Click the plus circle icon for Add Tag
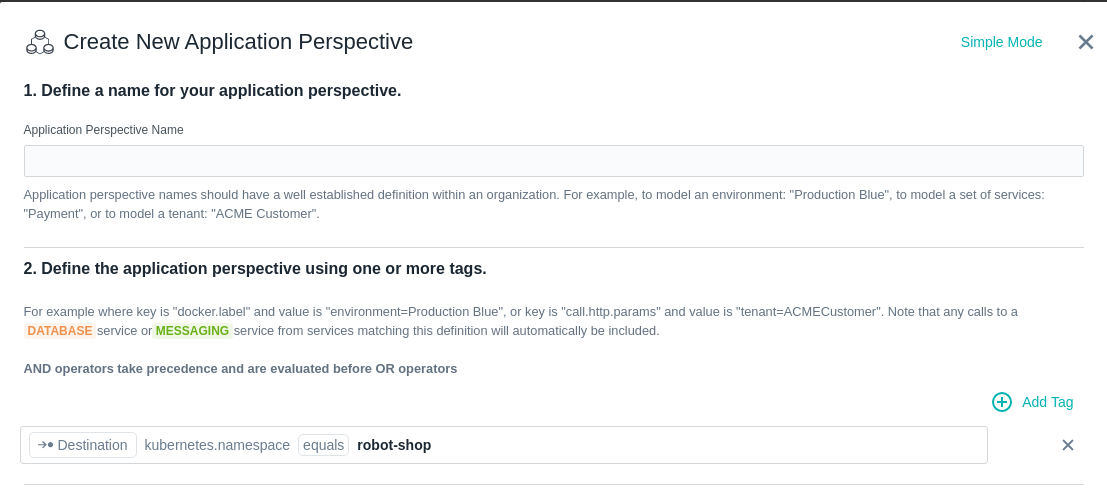Image resolution: width=1107 pixels, height=496 pixels. coord(1002,402)
